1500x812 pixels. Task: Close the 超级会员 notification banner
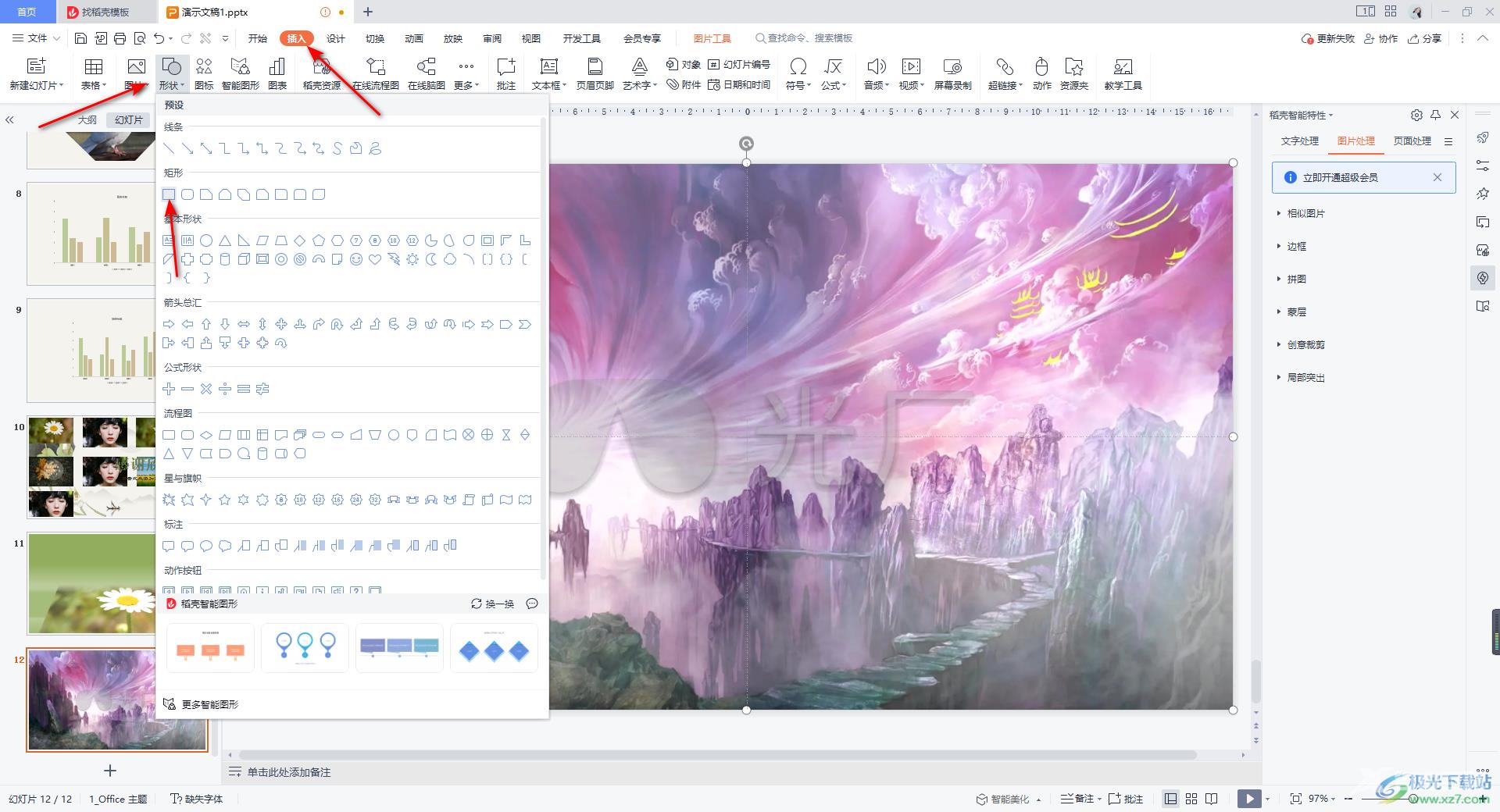1437,177
